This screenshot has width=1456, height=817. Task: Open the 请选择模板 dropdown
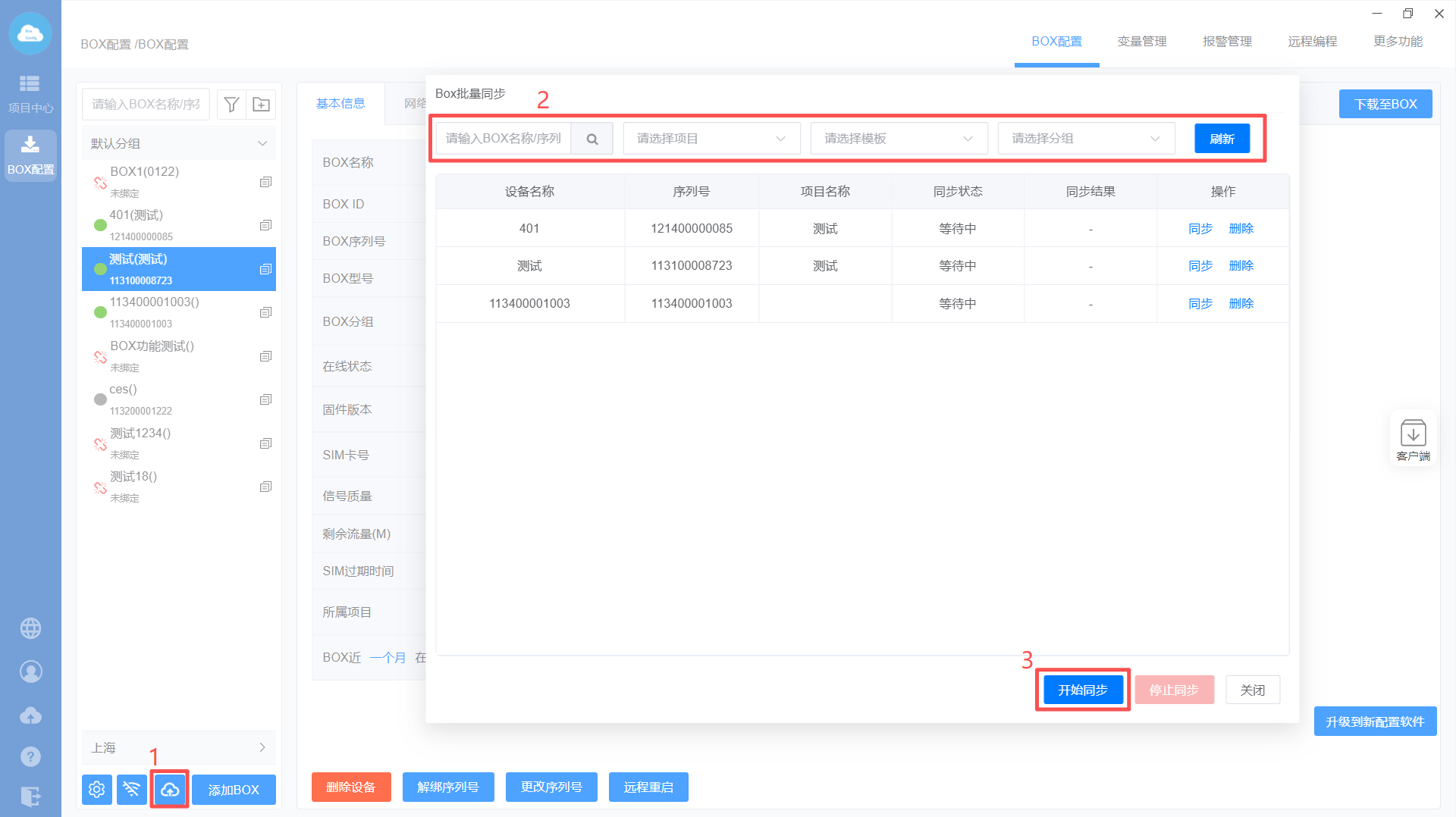899,139
